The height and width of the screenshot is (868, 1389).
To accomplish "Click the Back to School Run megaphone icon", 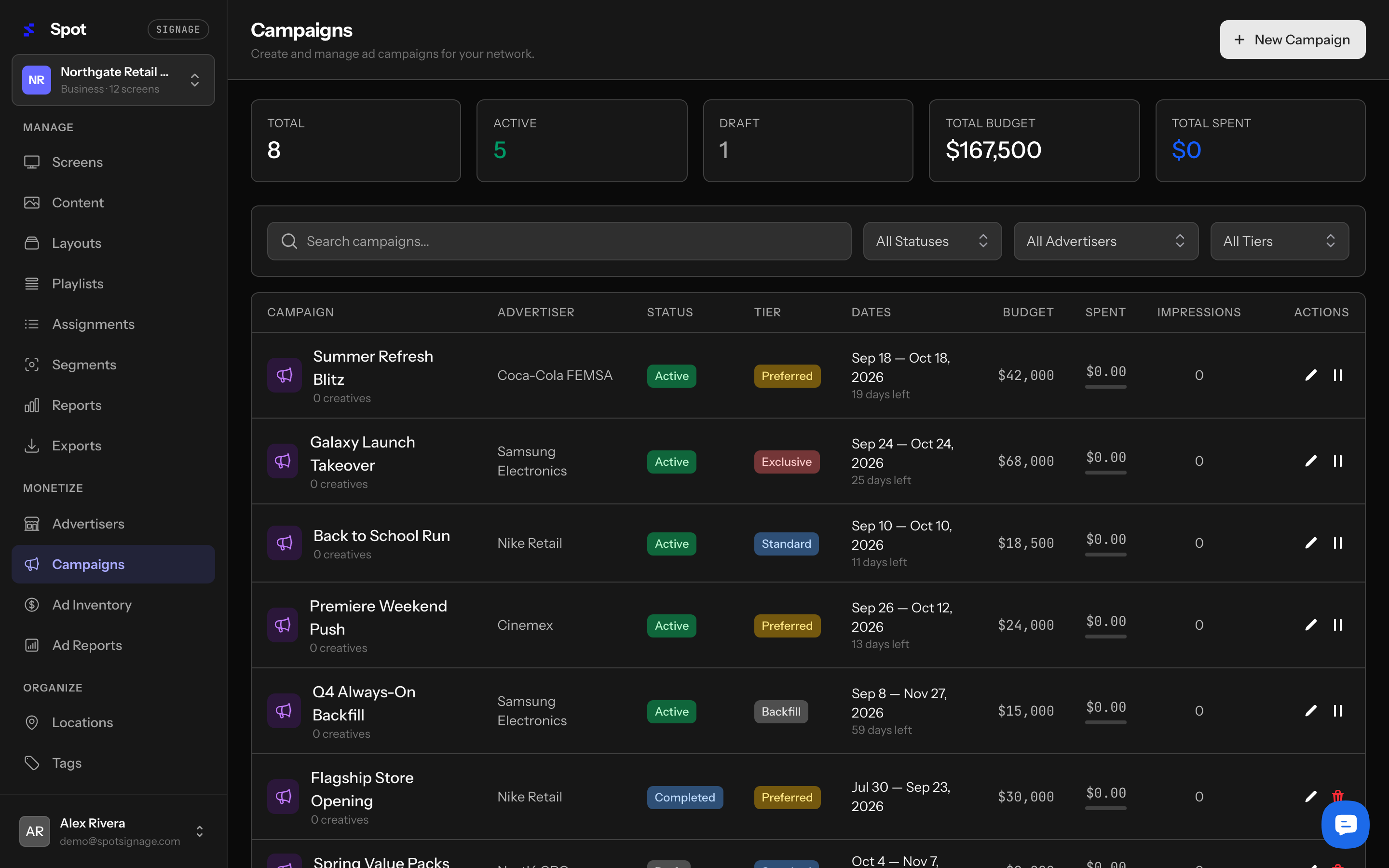I will 284,543.
